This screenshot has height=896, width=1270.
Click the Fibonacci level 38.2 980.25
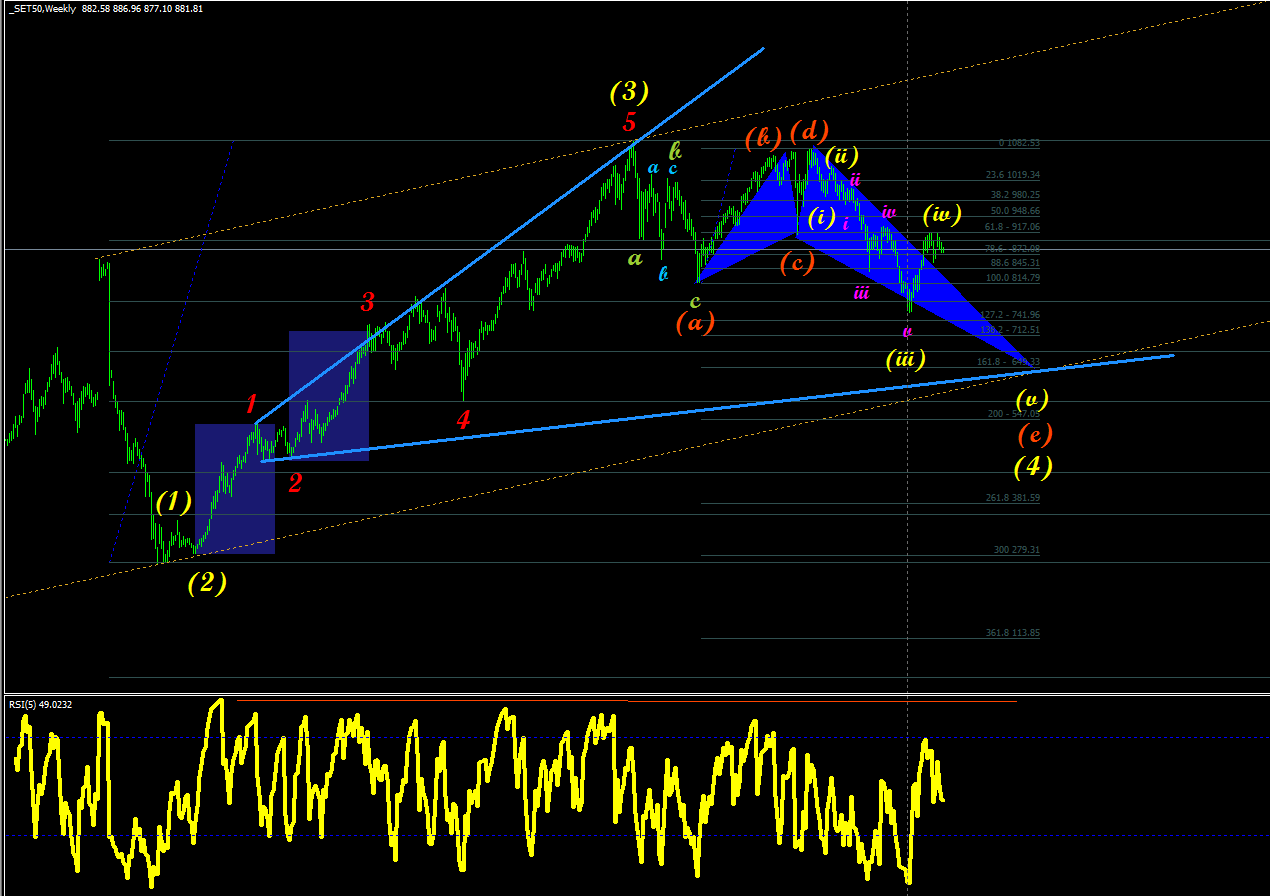[1015, 195]
